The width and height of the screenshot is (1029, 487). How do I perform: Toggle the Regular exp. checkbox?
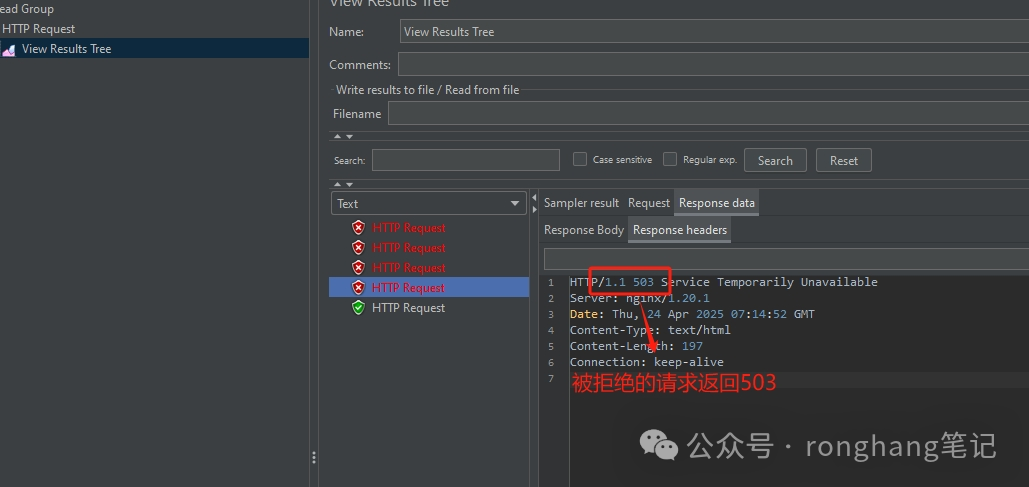670,159
